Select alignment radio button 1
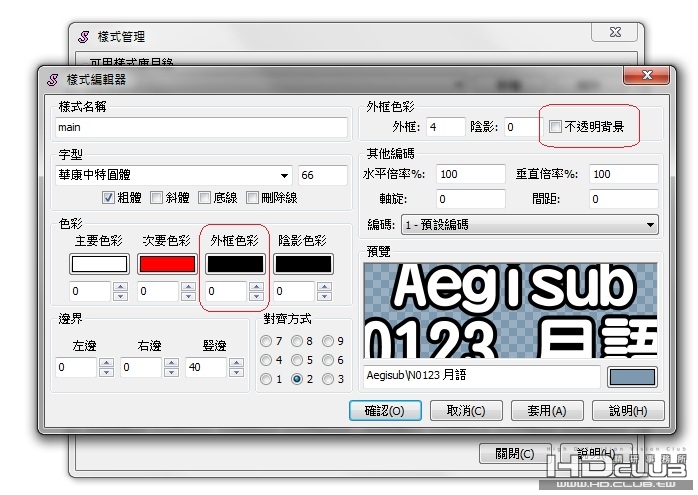Screen dimensions: 698x495 [x=266, y=379]
